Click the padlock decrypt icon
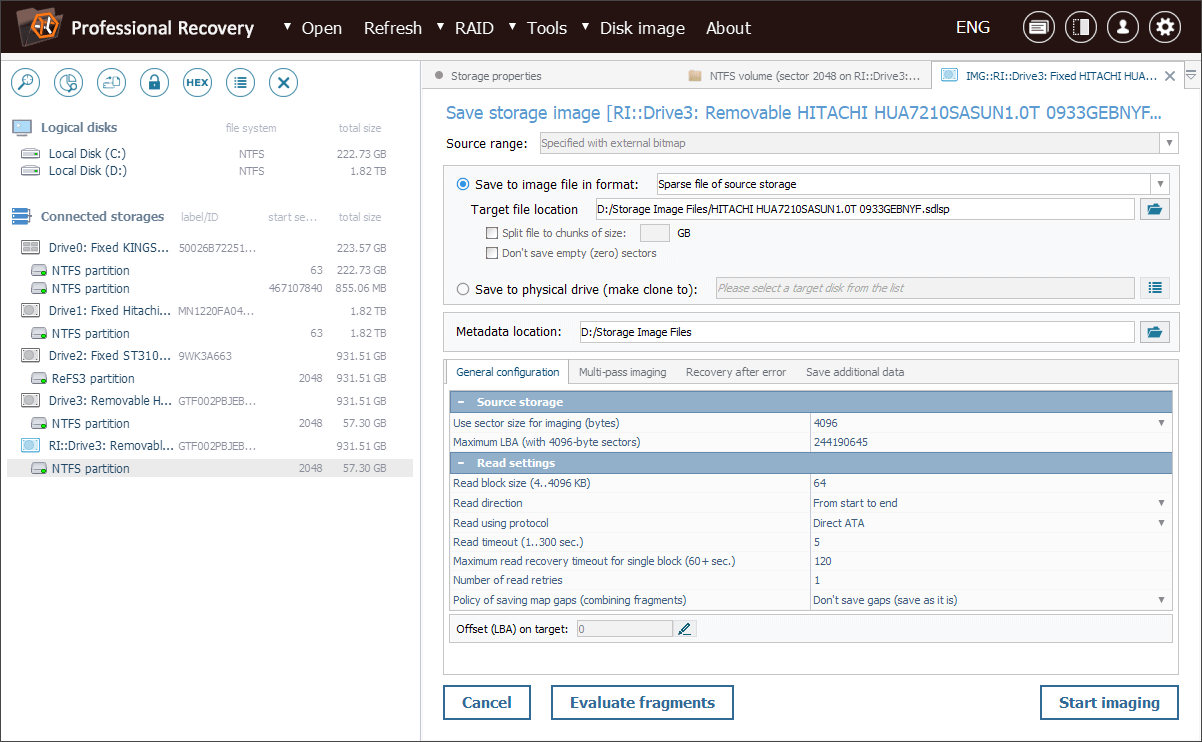Image resolution: width=1202 pixels, height=742 pixels. [154, 83]
